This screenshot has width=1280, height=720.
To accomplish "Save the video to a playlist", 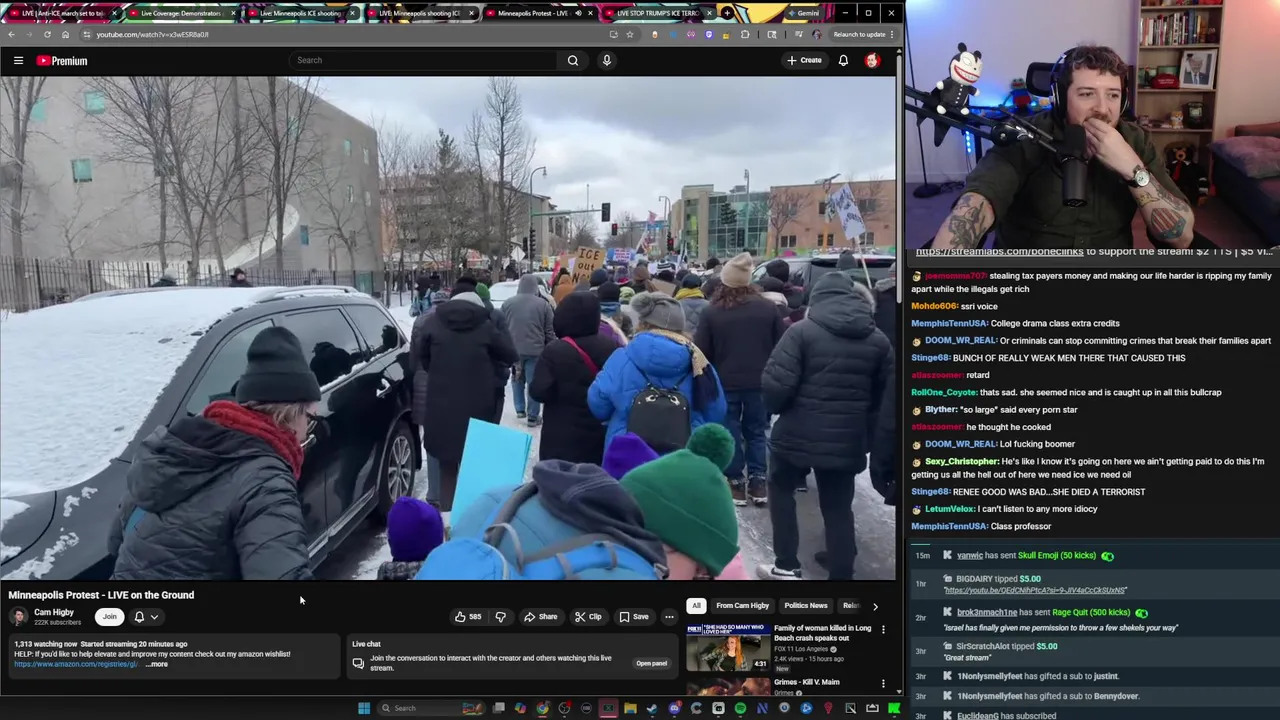I will (x=634, y=616).
